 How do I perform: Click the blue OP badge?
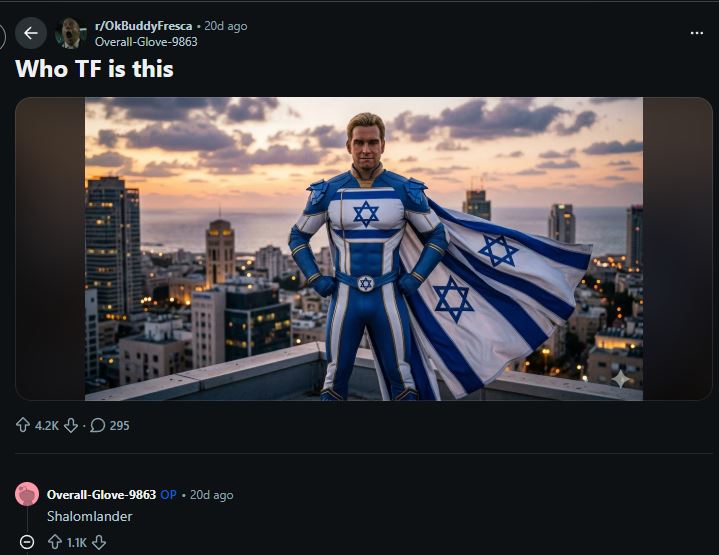click(x=168, y=495)
